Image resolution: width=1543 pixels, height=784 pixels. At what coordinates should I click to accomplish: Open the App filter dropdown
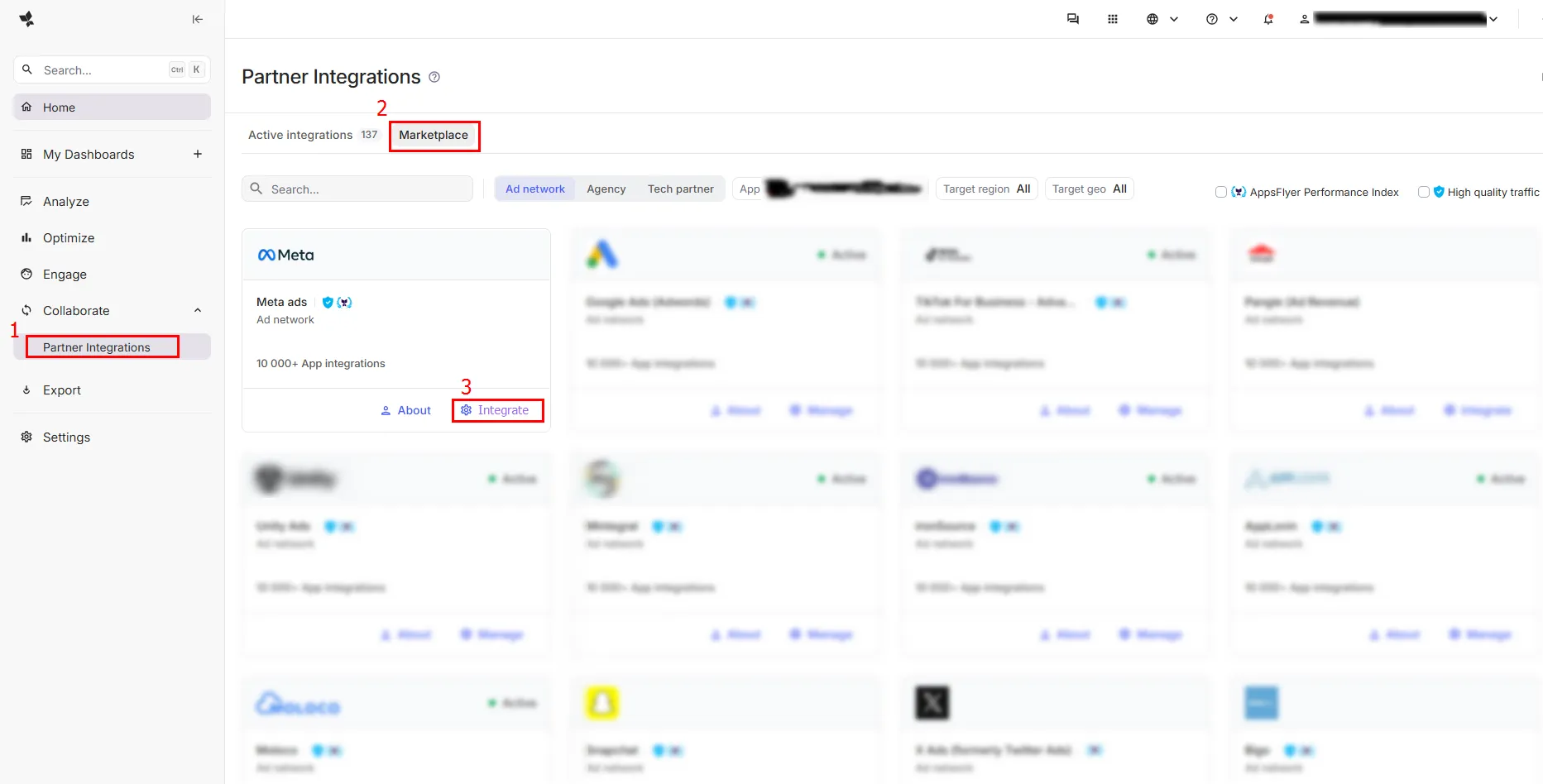coord(830,189)
